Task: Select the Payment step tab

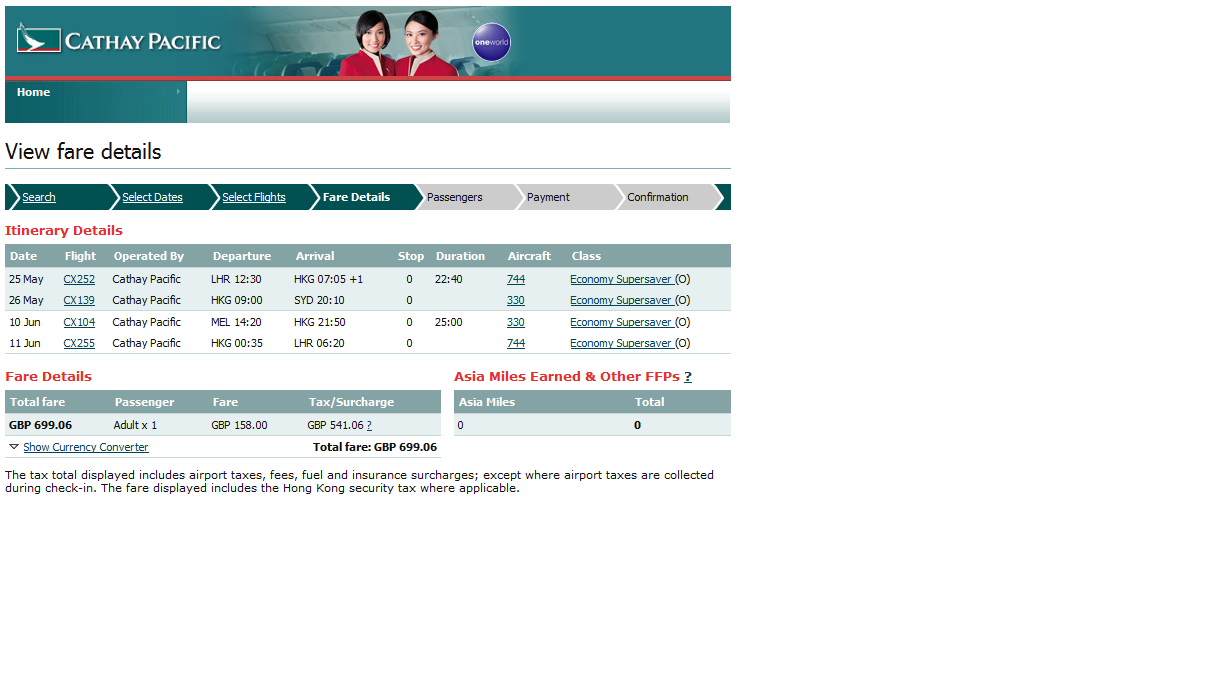Action: pos(548,197)
